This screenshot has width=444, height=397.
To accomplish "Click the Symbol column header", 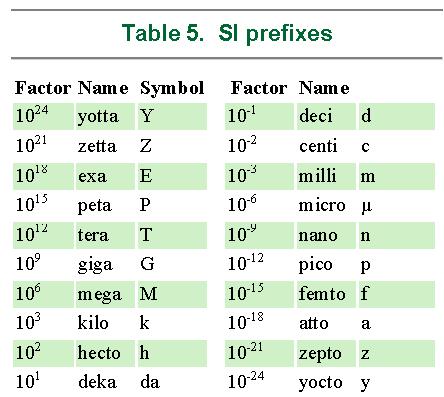I will [x=172, y=88].
